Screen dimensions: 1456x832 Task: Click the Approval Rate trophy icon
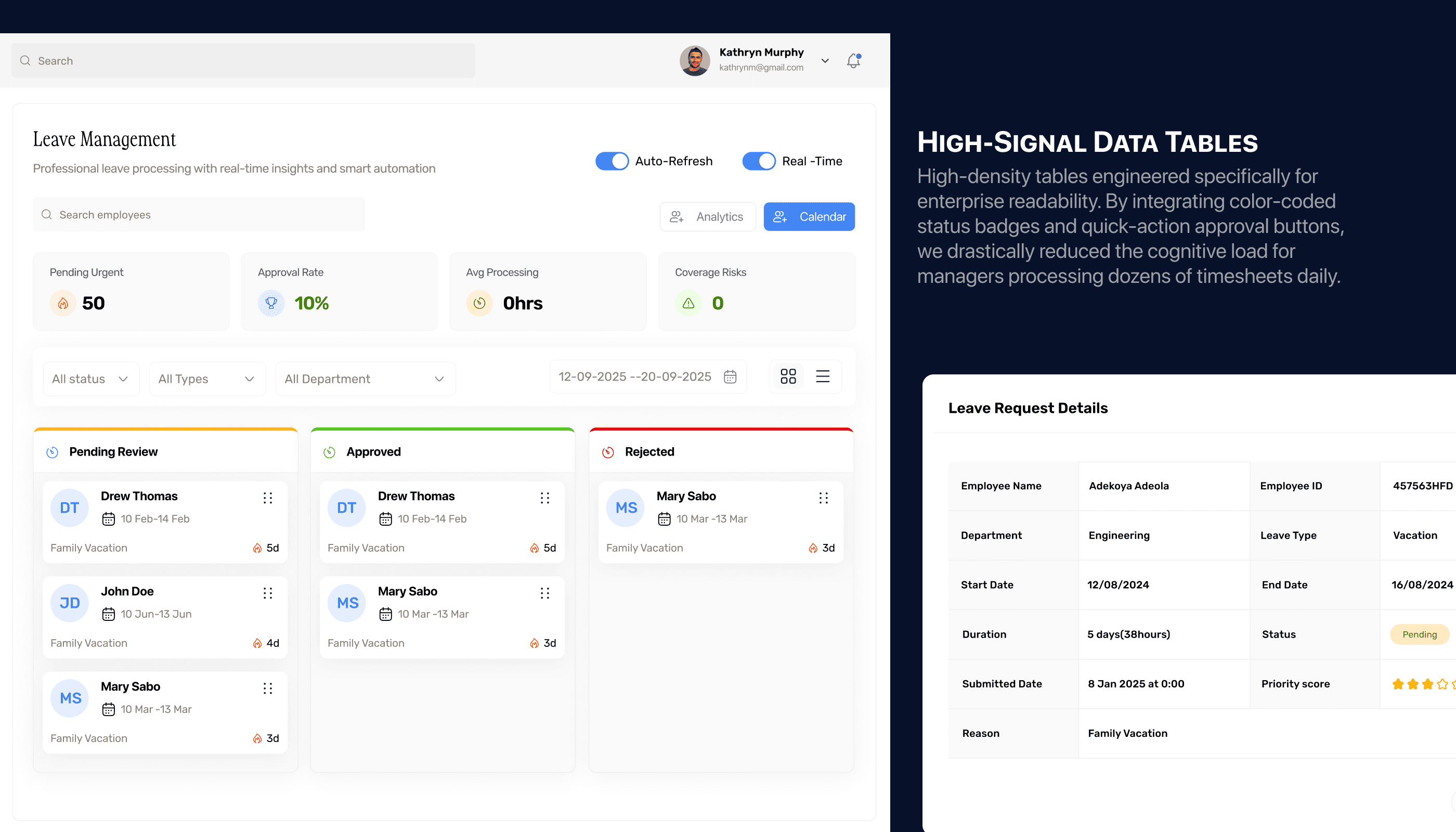pyautogui.click(x=271, y=303)
